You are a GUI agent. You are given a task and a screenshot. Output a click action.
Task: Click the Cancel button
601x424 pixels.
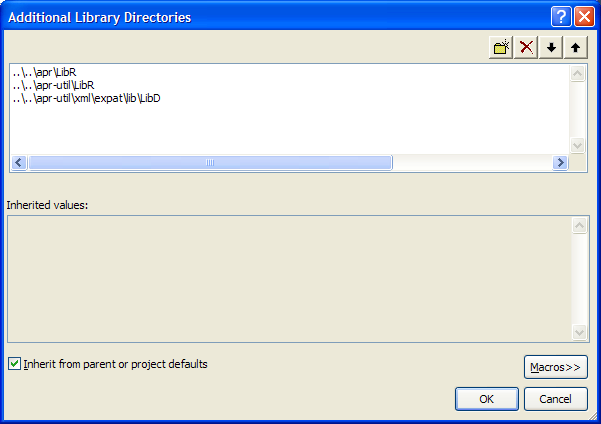tap(555, 399)
